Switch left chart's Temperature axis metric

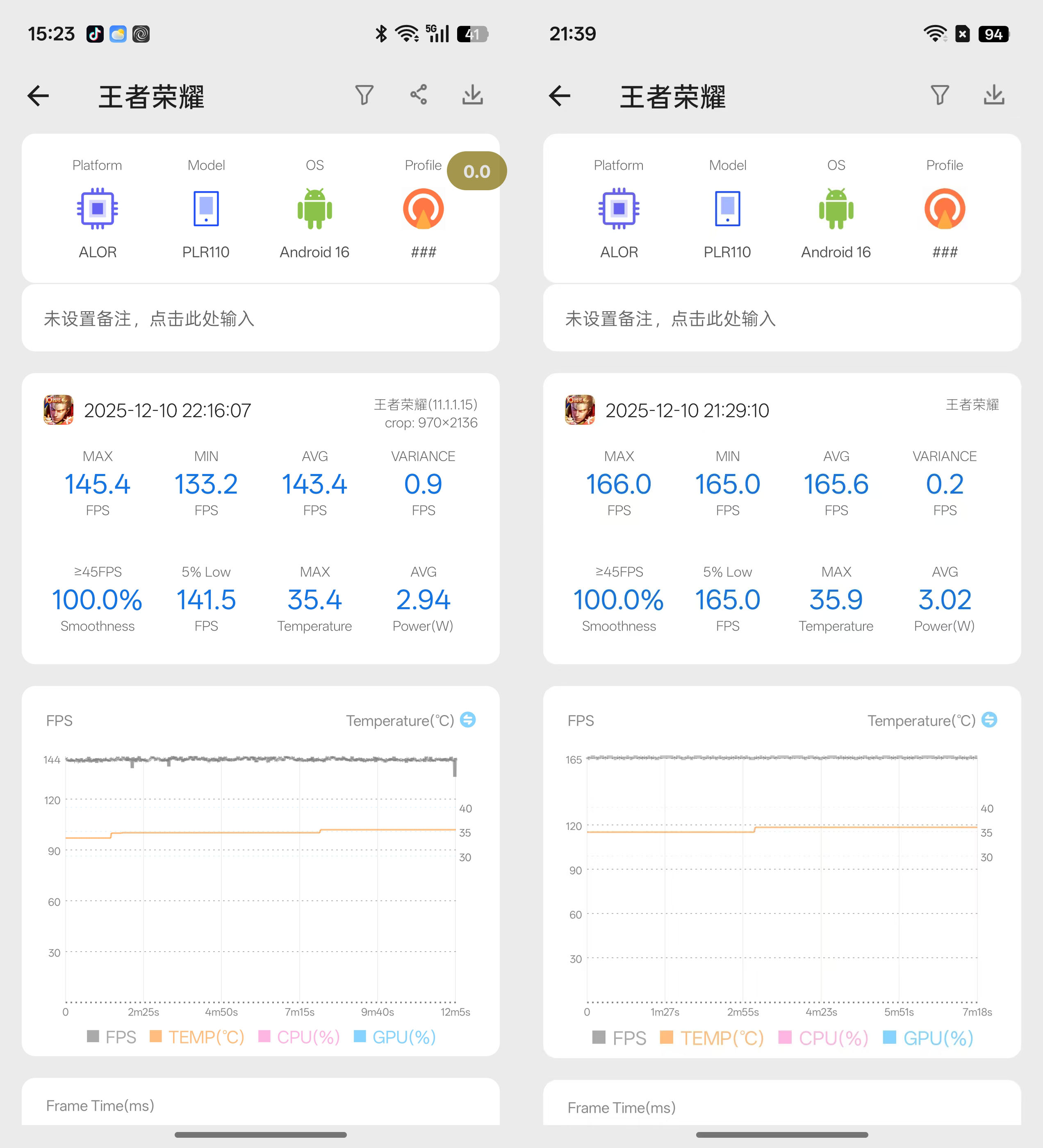468,720
